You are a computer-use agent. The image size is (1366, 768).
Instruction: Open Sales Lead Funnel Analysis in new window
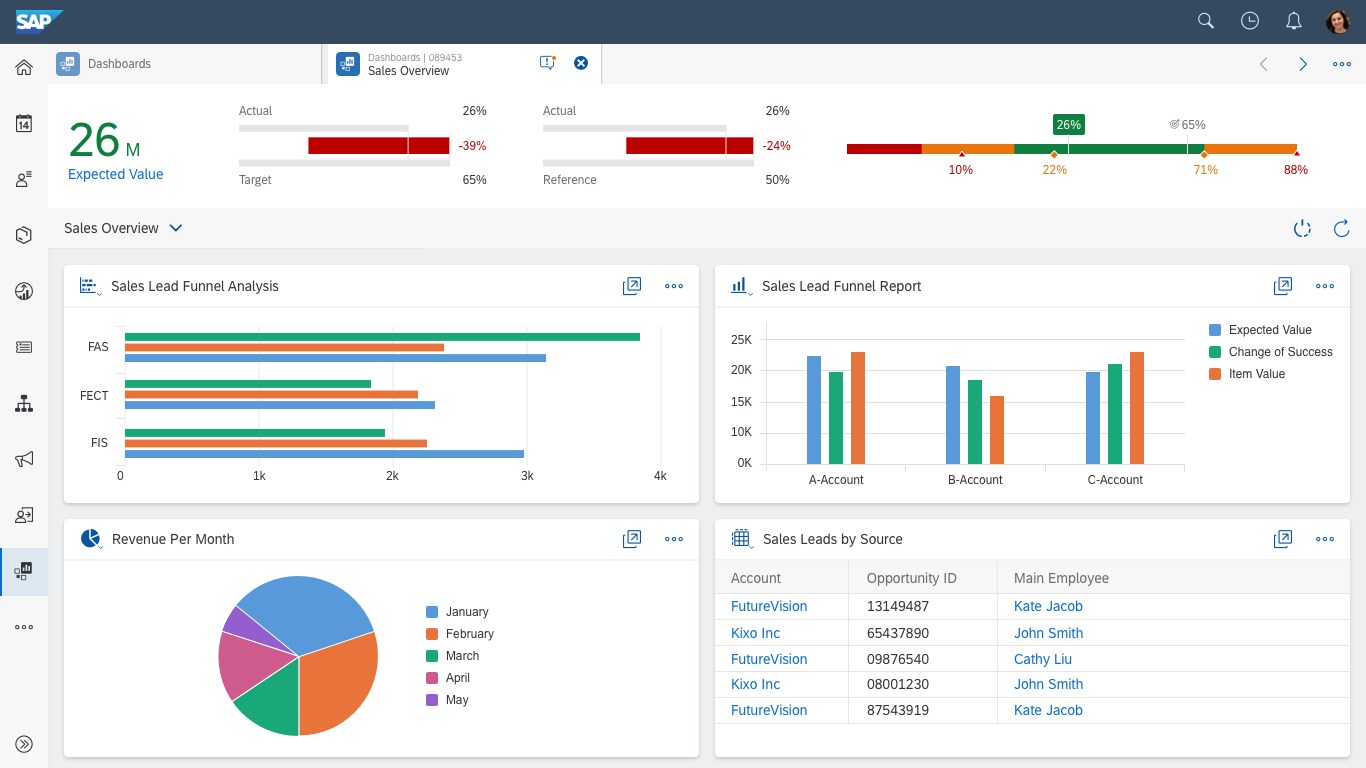pos(632,286)
